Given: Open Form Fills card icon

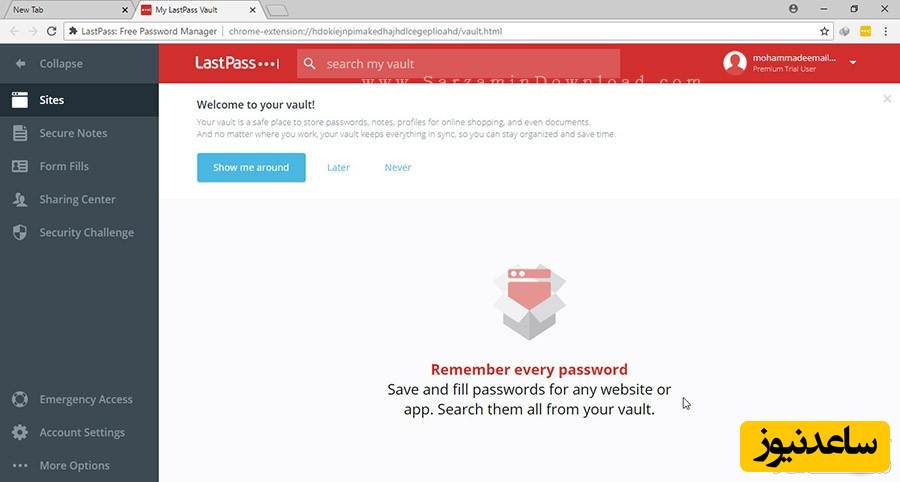Looking at the screenshot, I should pyautogui.click(x=20, y=166).
